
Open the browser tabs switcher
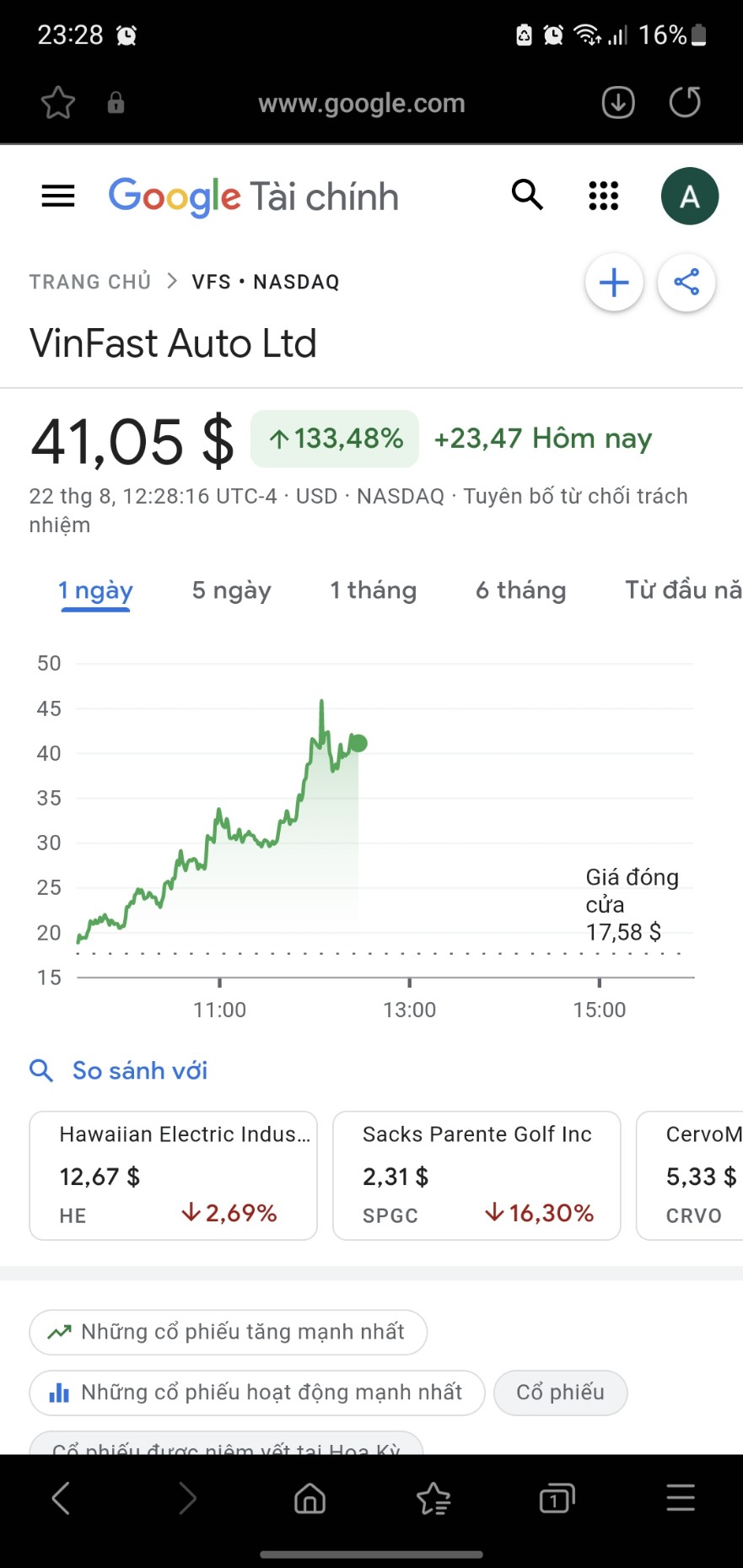(557, 1499)
